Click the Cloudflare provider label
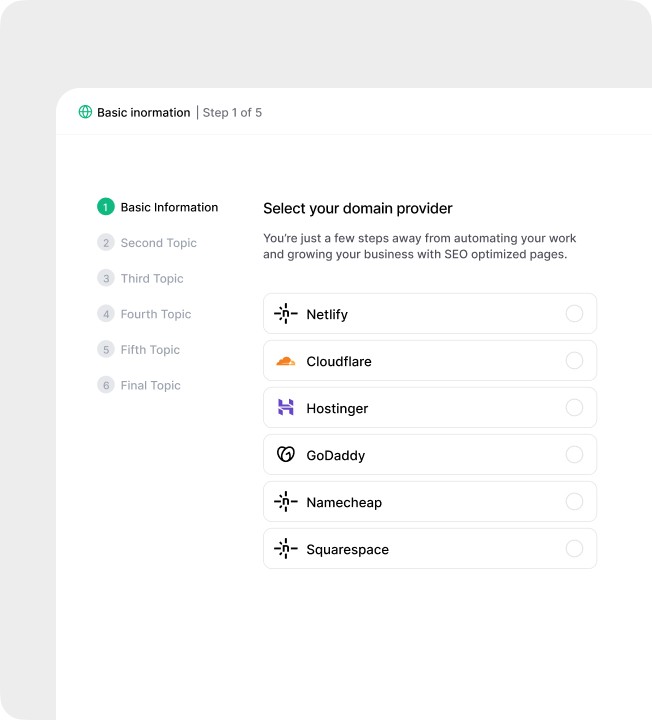 339,361
